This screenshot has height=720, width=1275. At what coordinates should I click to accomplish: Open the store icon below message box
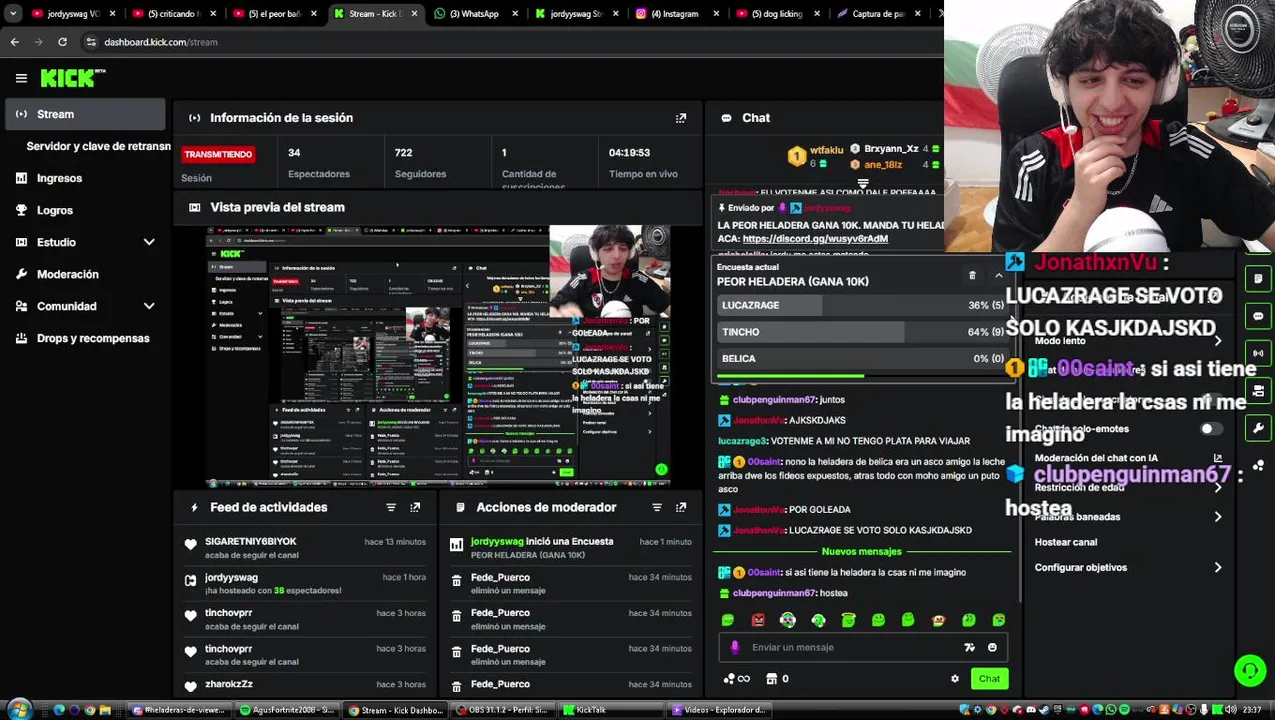pyautogui.click(x=771, y=679)
